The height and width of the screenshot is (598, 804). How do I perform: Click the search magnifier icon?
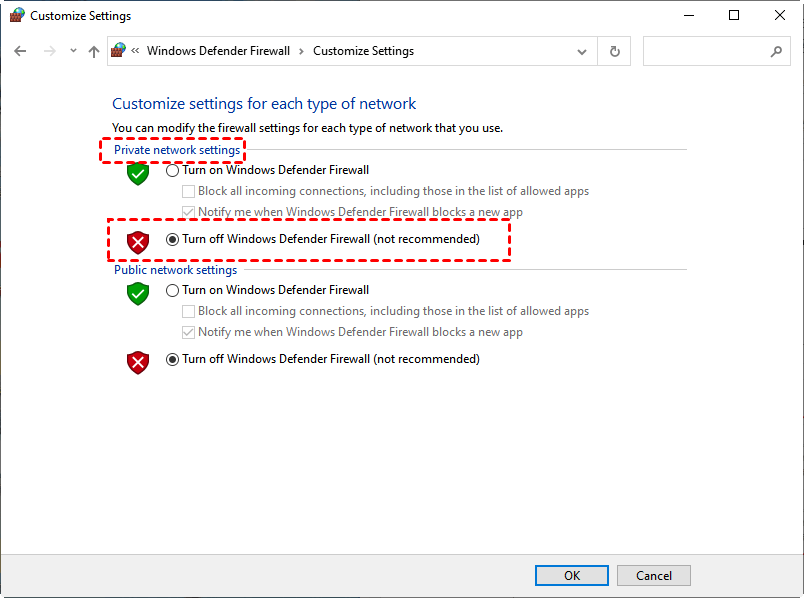pos(776,51)
